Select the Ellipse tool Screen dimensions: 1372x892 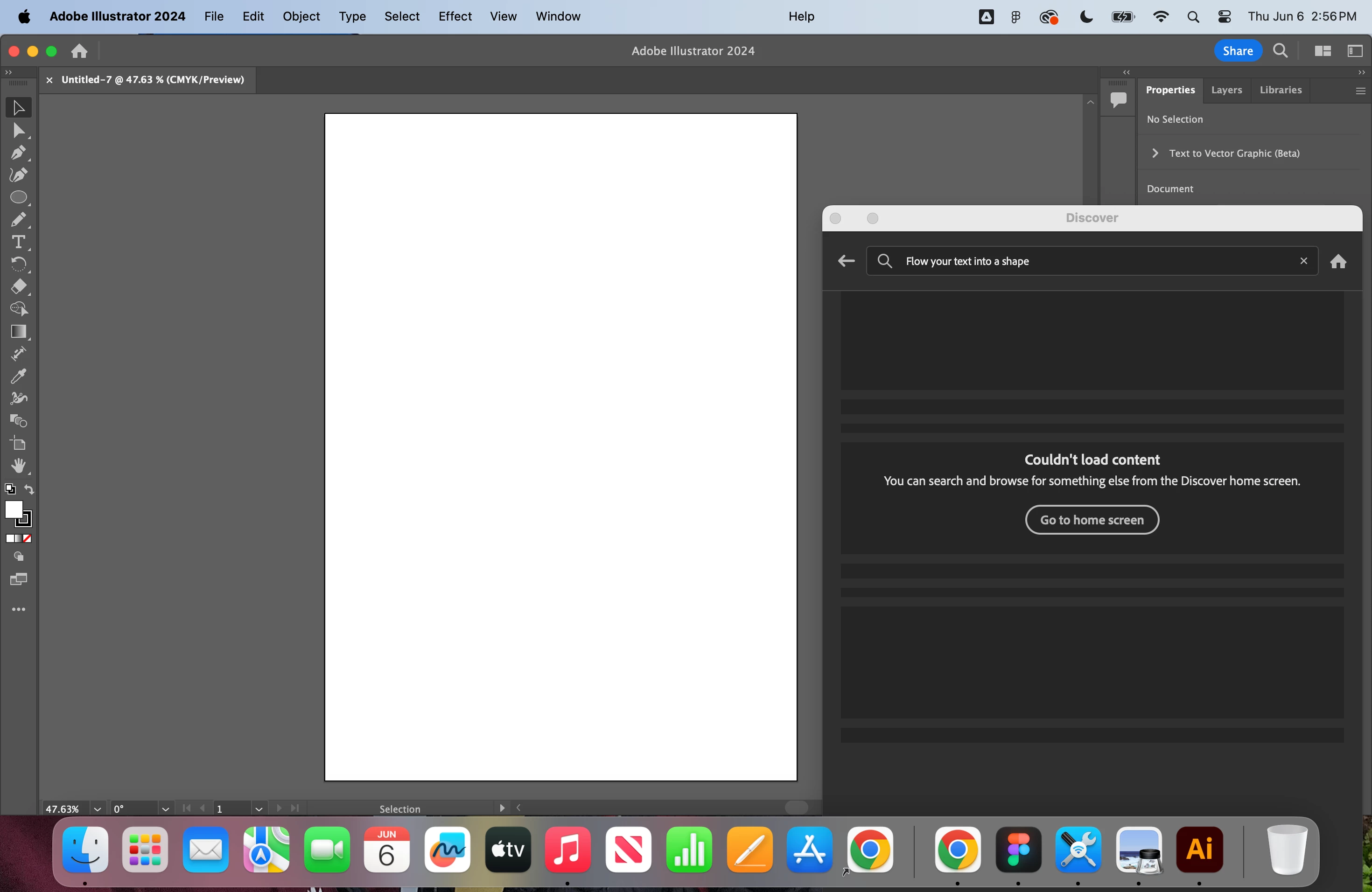click(19, 198)
